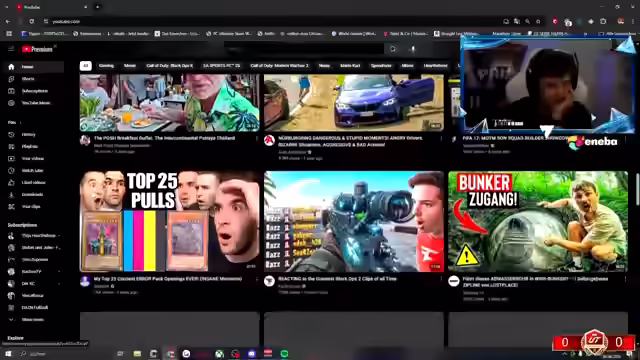Open the Bunker lostplace video title

pyautogui.click(x=536, y=282)
